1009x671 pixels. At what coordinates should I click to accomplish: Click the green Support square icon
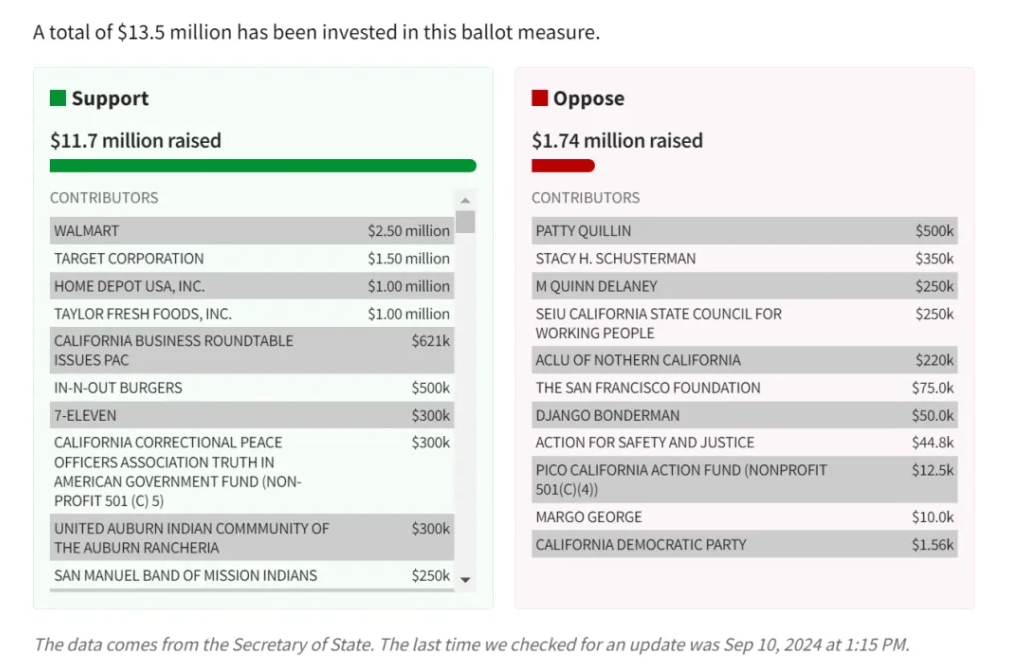pos(58,98)
